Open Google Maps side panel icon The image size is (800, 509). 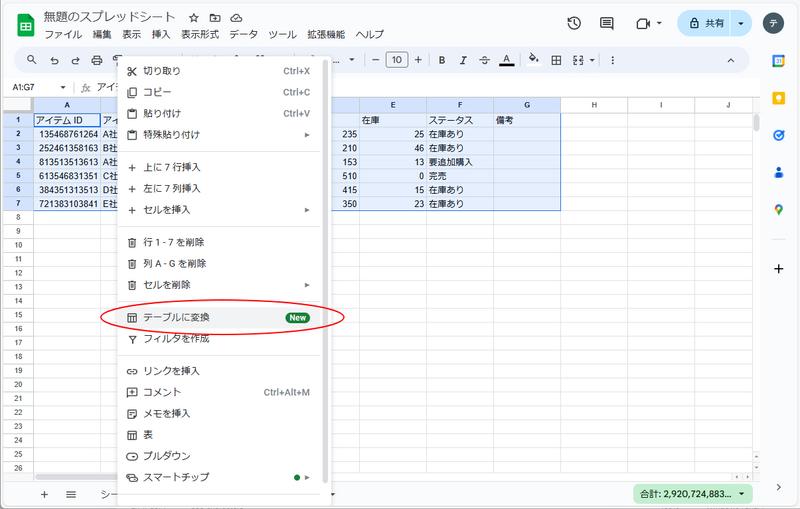click(x=778, y=209)
